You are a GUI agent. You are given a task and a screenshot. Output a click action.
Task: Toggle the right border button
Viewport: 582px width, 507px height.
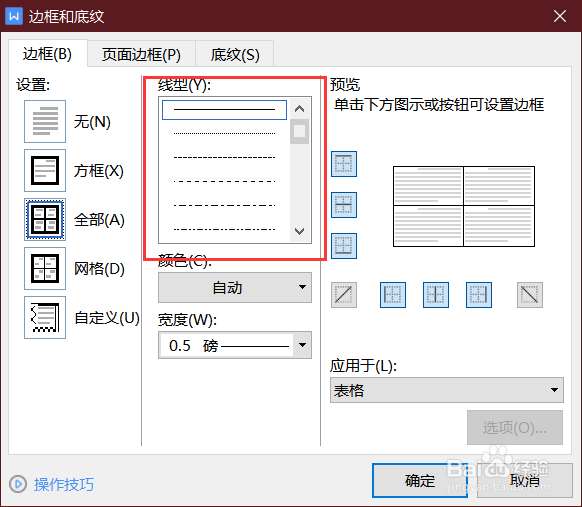(479, 295)
